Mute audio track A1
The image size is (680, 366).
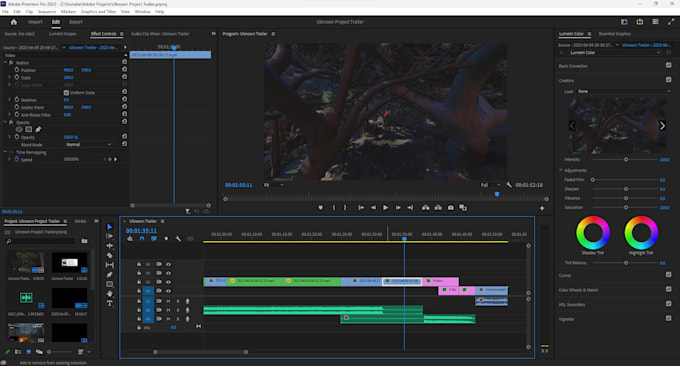point(168,301)
